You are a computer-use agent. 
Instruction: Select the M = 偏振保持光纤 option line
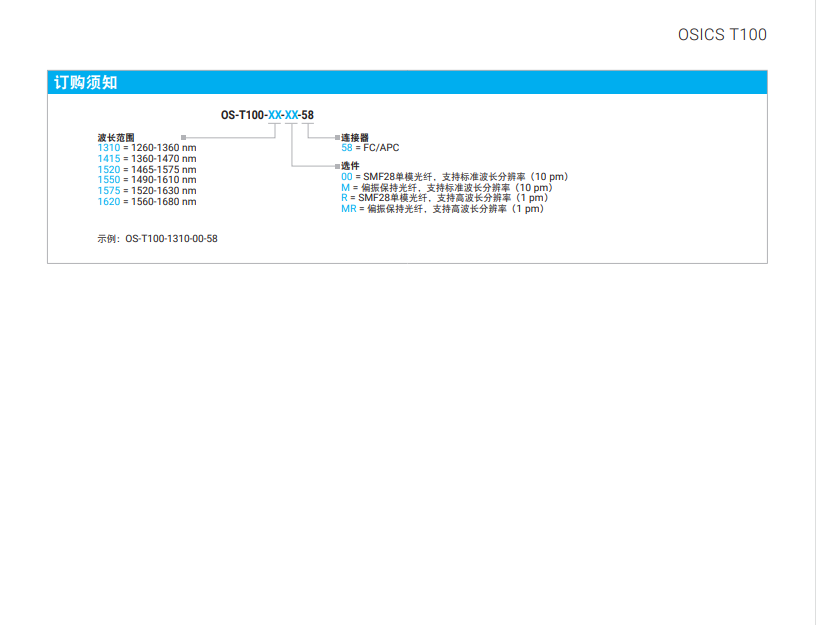(x=447, y=188)
